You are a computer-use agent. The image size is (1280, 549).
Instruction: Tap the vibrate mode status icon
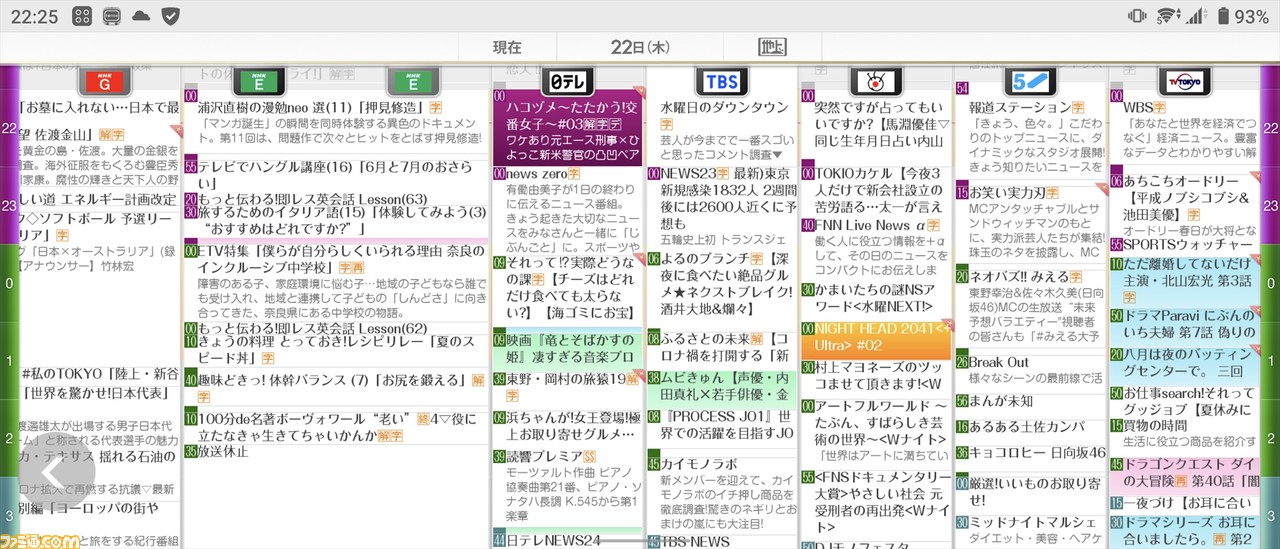click(x=1137, y=16)
